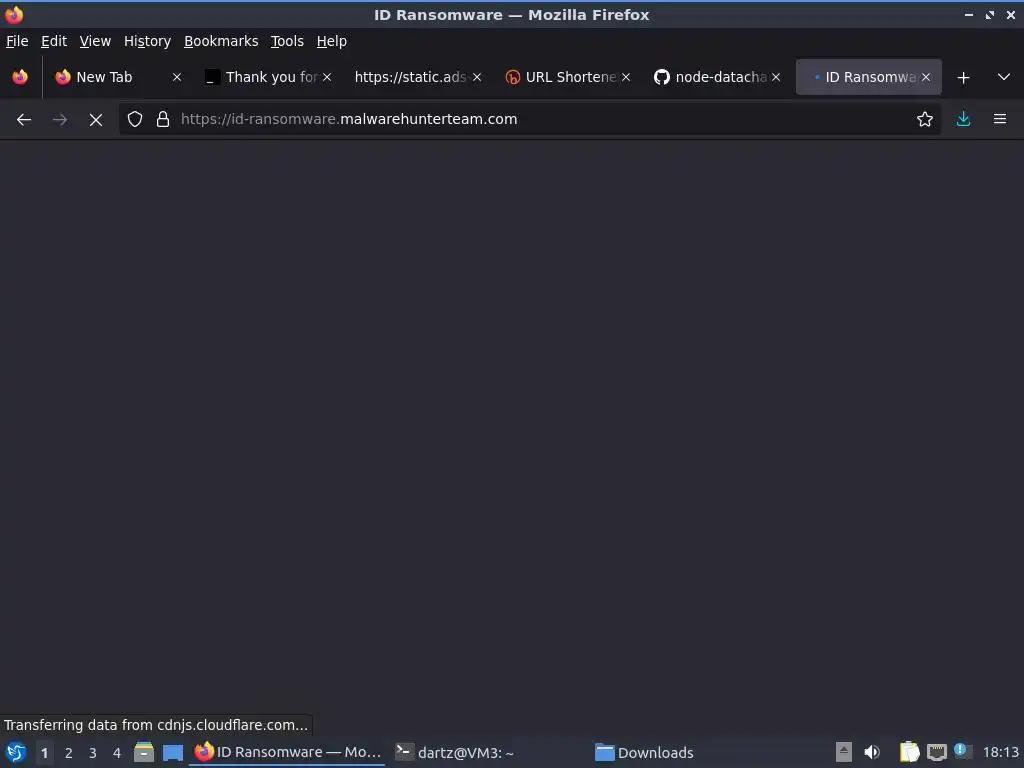This screenshot has height=768, width=1024.
Task: Maximize the Firefox window
Action: click(990, 14)
